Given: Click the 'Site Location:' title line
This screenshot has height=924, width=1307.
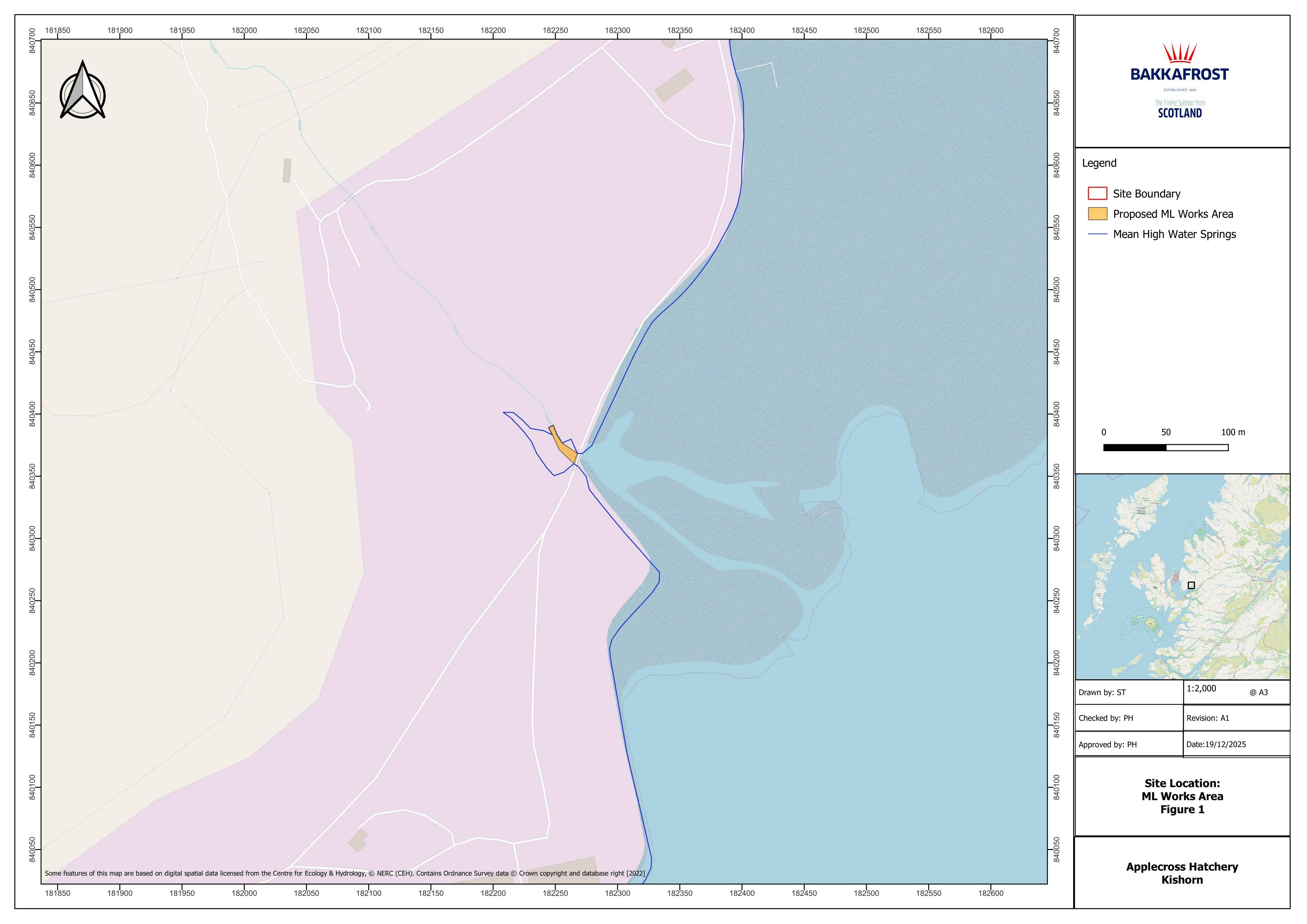Looking at the screenshot, I should pyautogui.click(x=1182, y=783).
